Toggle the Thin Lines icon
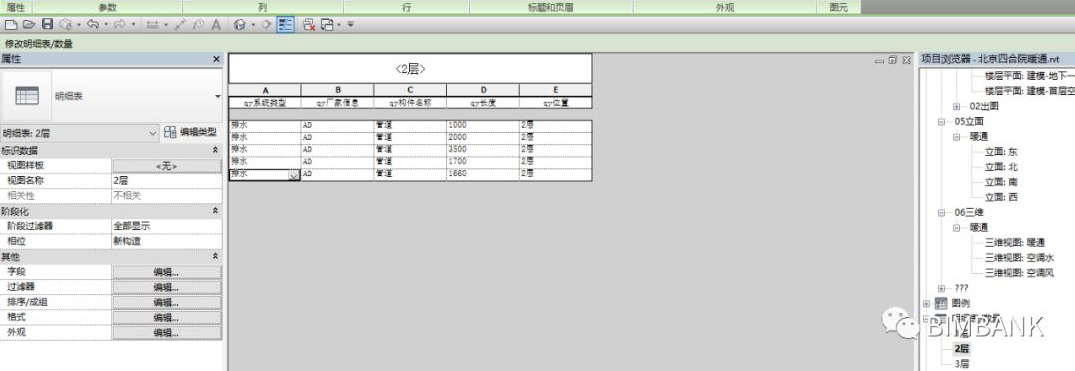Image resolution: width=1075 pixels, height=371 pixels. tap(286, 25)
